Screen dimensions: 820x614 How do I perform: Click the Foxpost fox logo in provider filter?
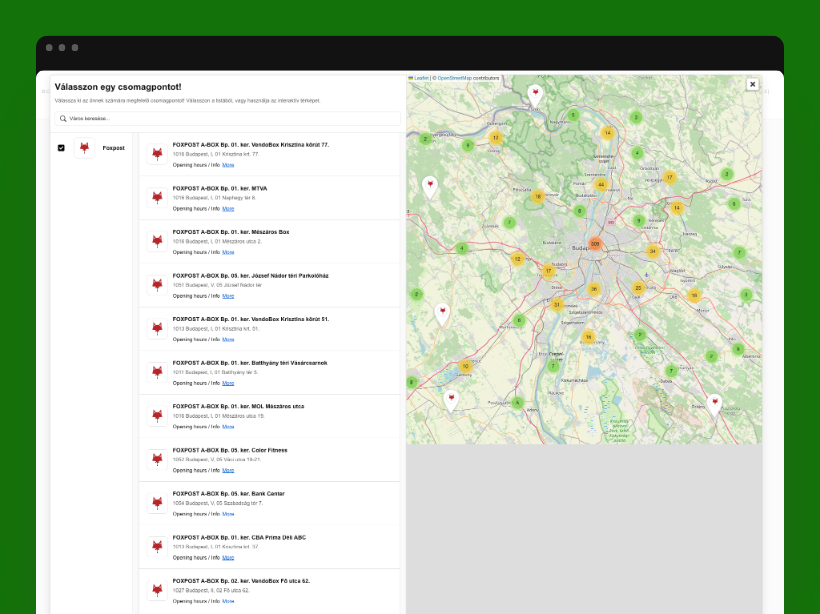point(85,148)
